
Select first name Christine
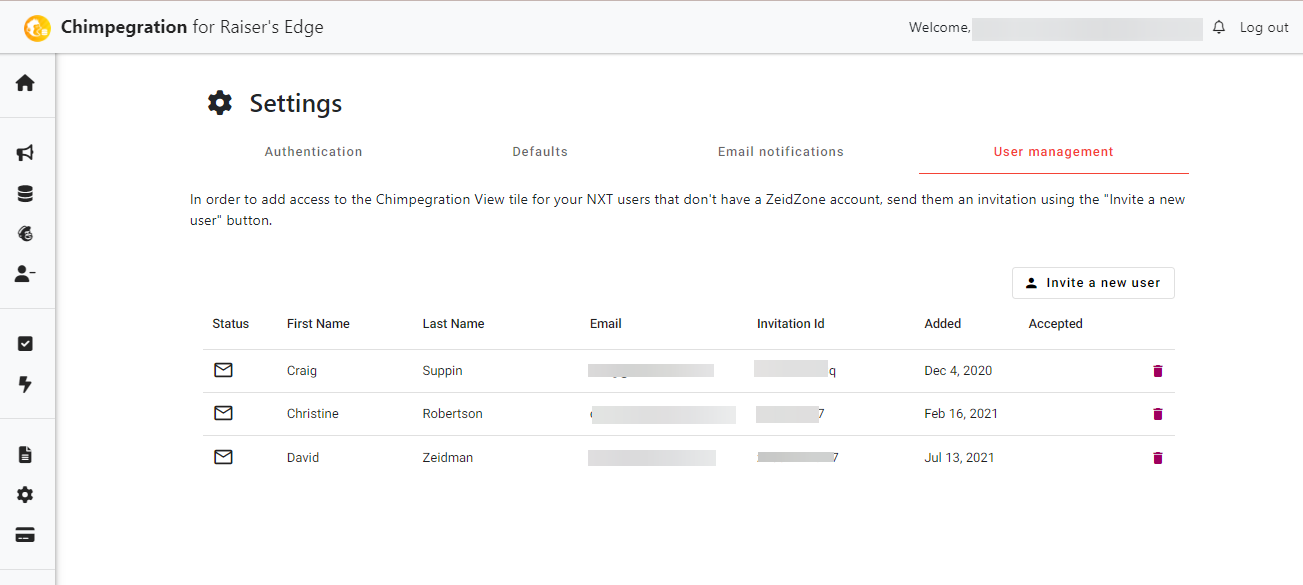313,414
